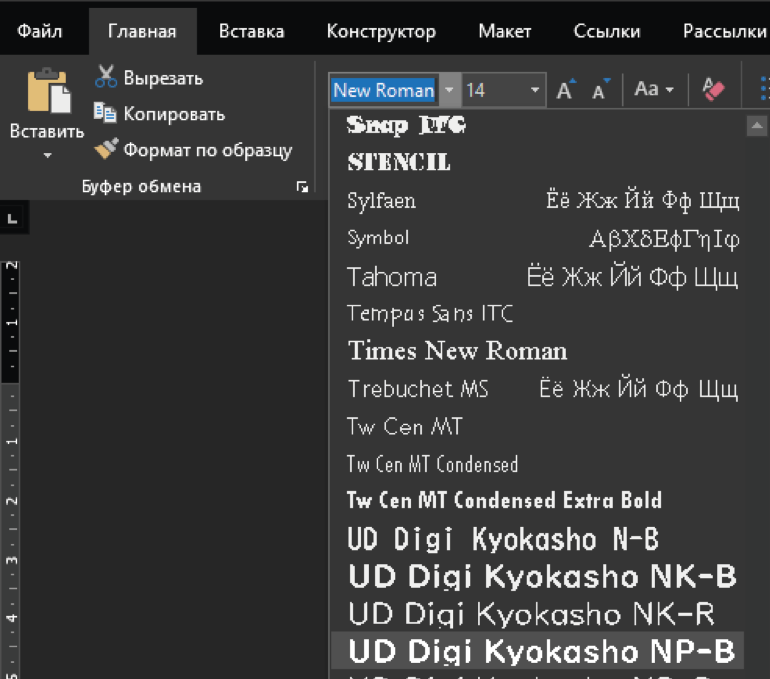The height and width of the screenshot is (679, 770).
Task: Open the Файл menu tab
Action: pos(39,31)
